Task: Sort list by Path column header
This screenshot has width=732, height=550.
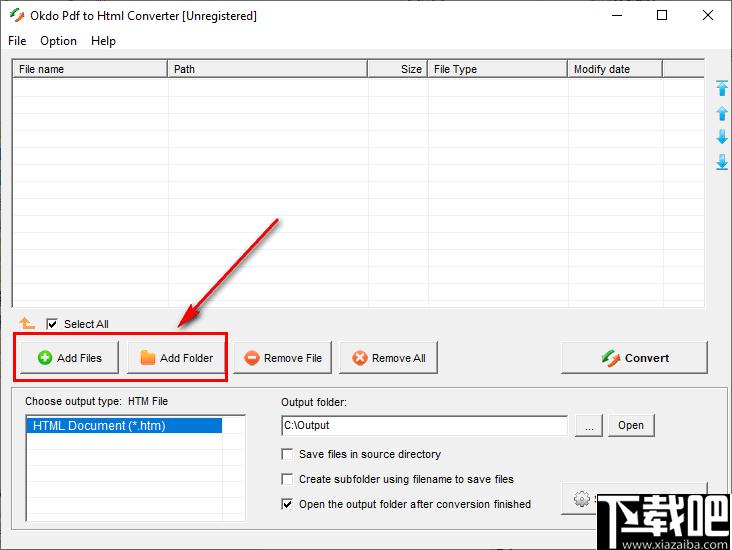Action: pos(267,69)
